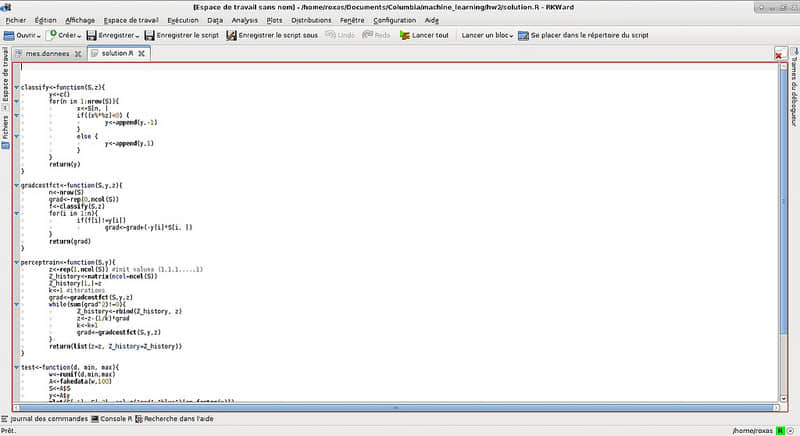Close the mes.donnees tab
Screen dimensions: 800x436
coord(78,54)
